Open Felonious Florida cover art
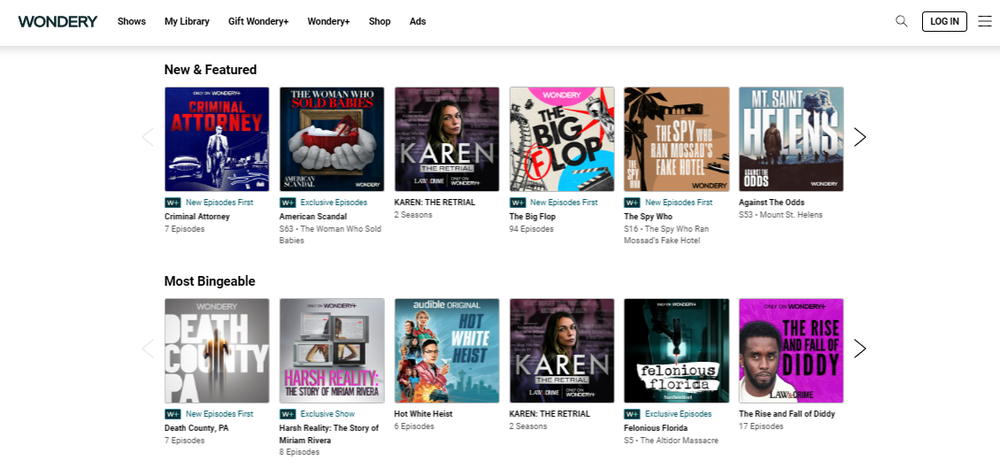This screenshot has width=1000, height=475. (x=677, y=351)
